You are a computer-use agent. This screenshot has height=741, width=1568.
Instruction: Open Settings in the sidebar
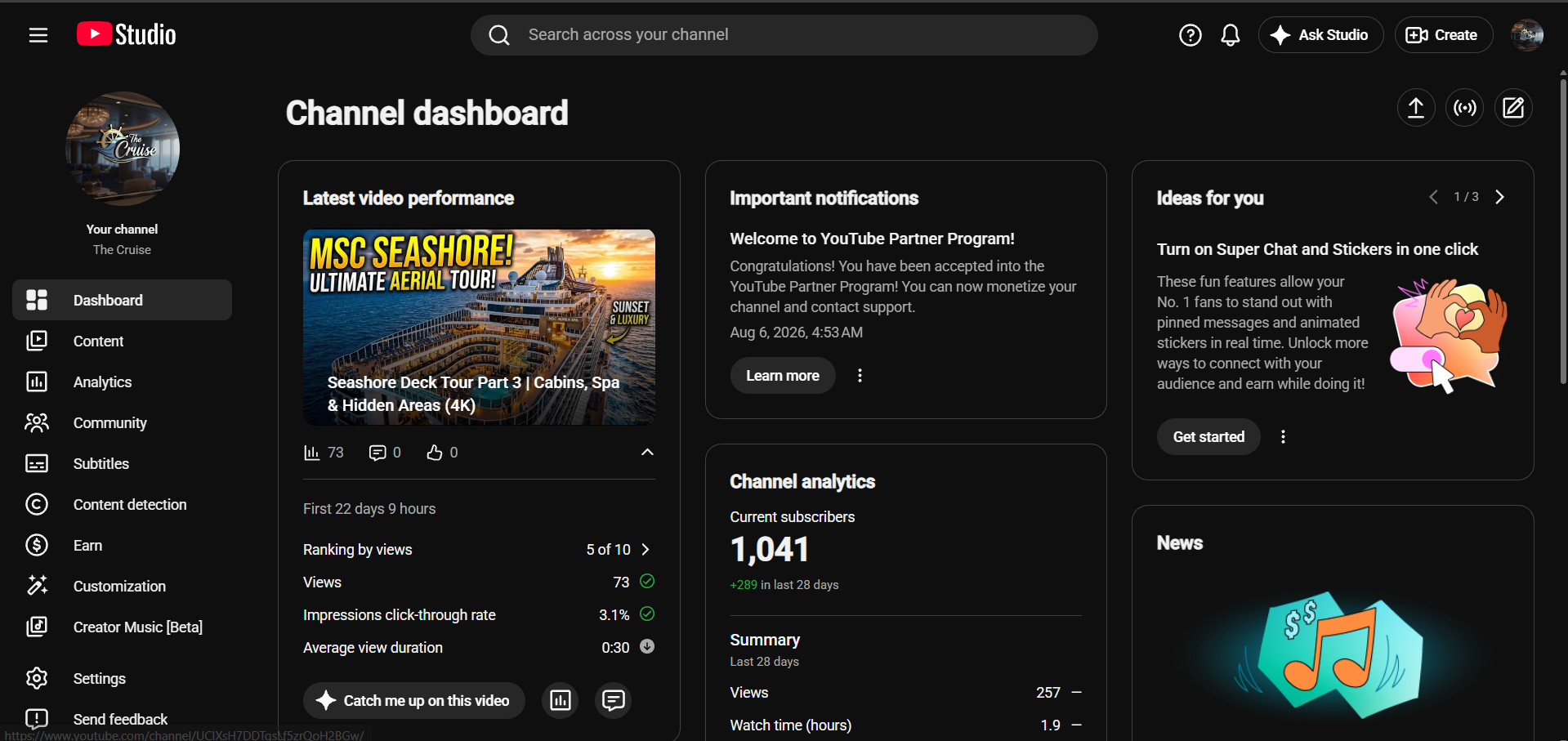122,678
